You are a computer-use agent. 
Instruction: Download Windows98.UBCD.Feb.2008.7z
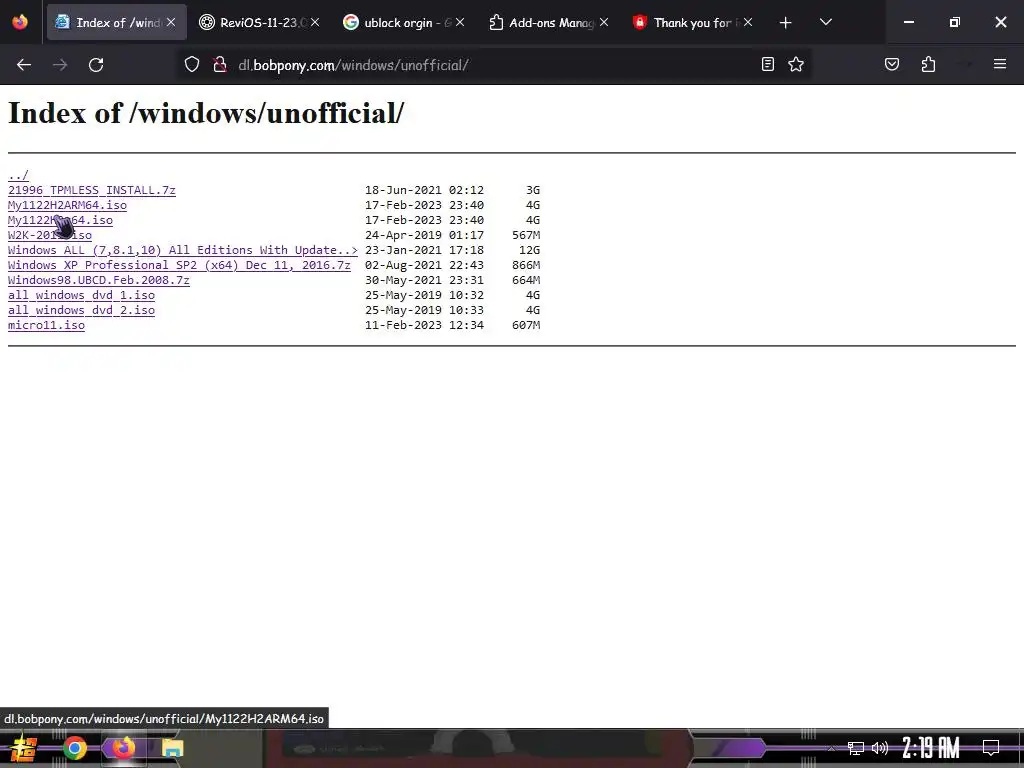tap(99, 280)
